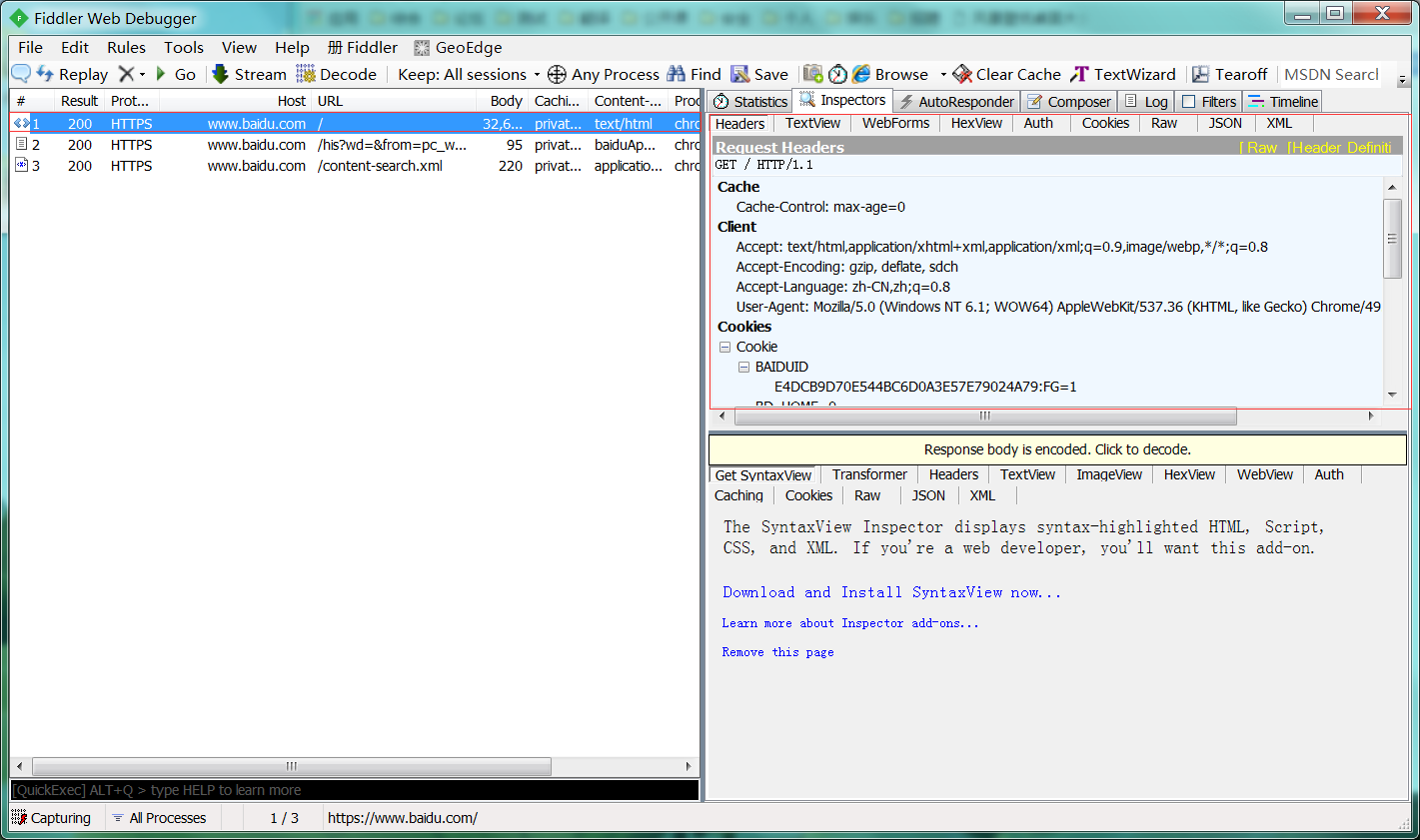Click the session 1 HTML type icon
Image resolution: width=1420 pixels, height=840 pixels.
[21, 124]
